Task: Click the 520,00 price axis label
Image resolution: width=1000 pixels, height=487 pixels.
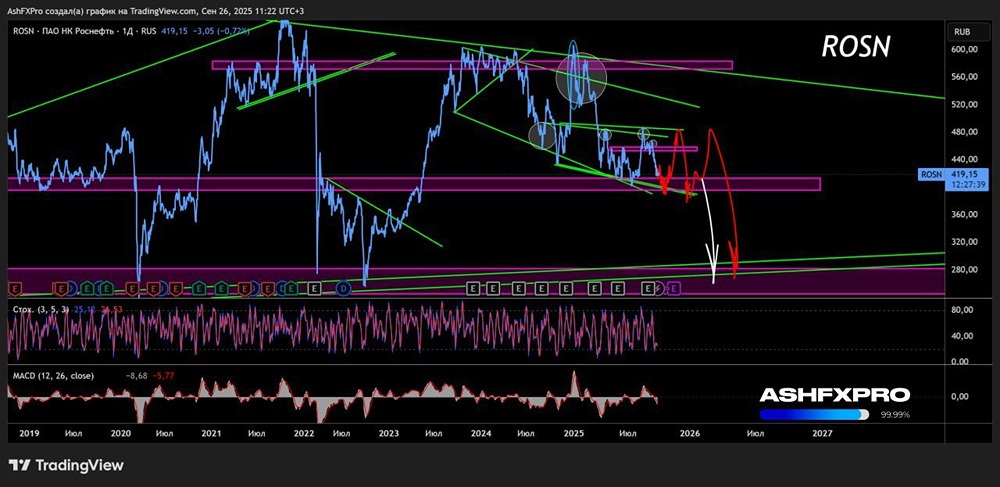Action: click(962, 105)
